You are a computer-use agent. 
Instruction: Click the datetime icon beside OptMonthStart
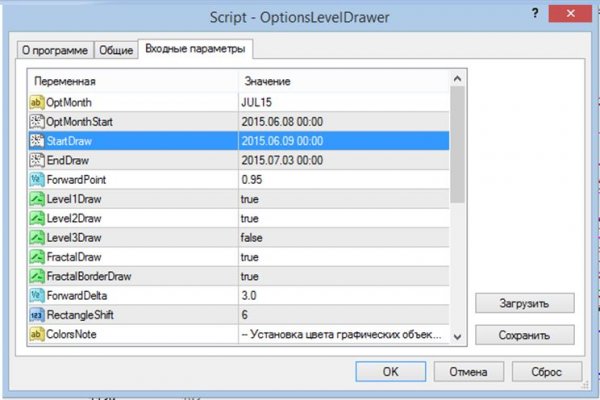(x=38, y=121)
